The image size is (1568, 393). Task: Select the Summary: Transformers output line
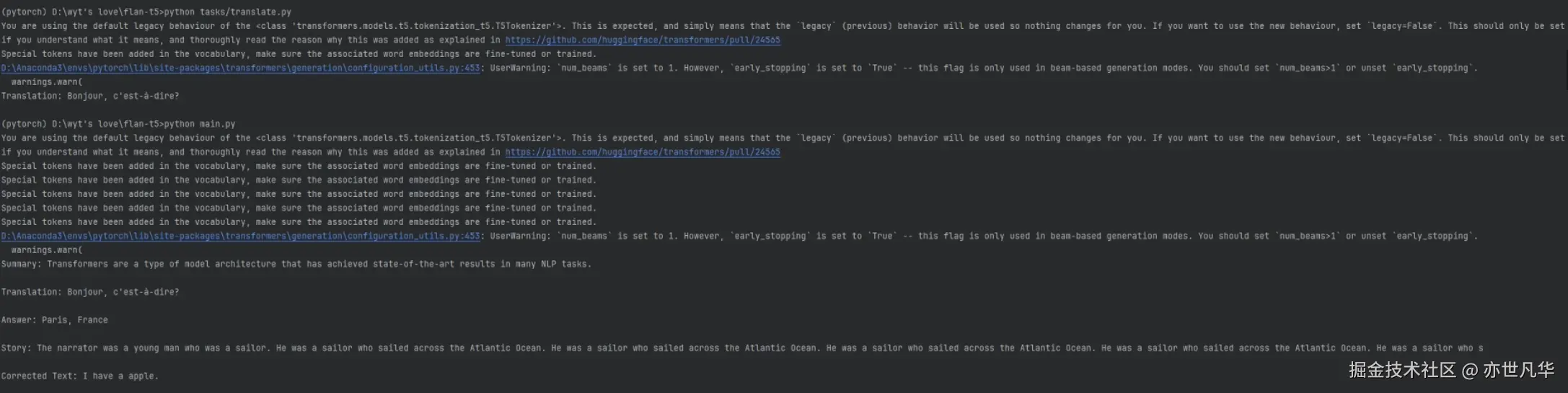[296, 265]
